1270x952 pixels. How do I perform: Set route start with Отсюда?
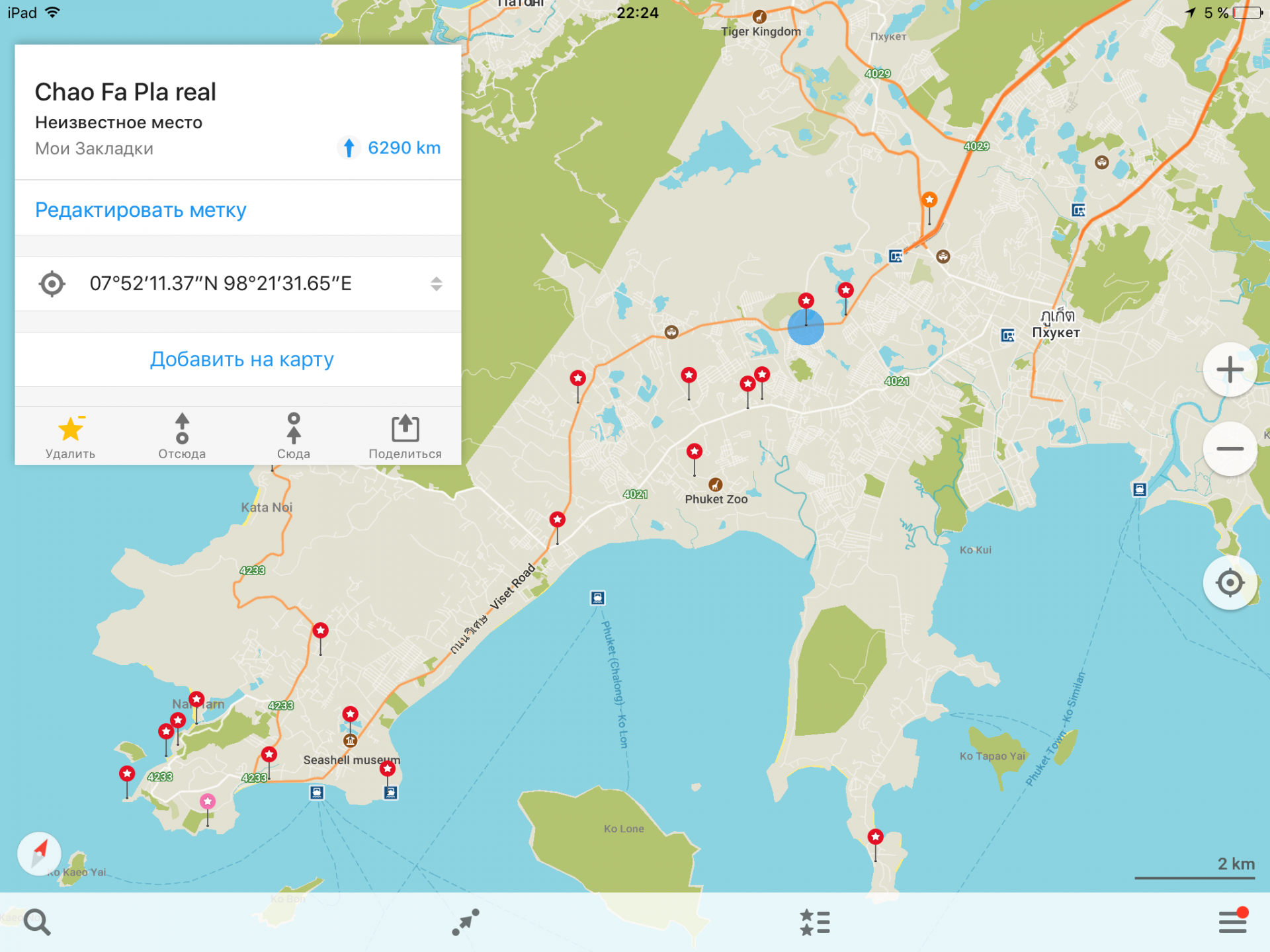tap(182, 436)
